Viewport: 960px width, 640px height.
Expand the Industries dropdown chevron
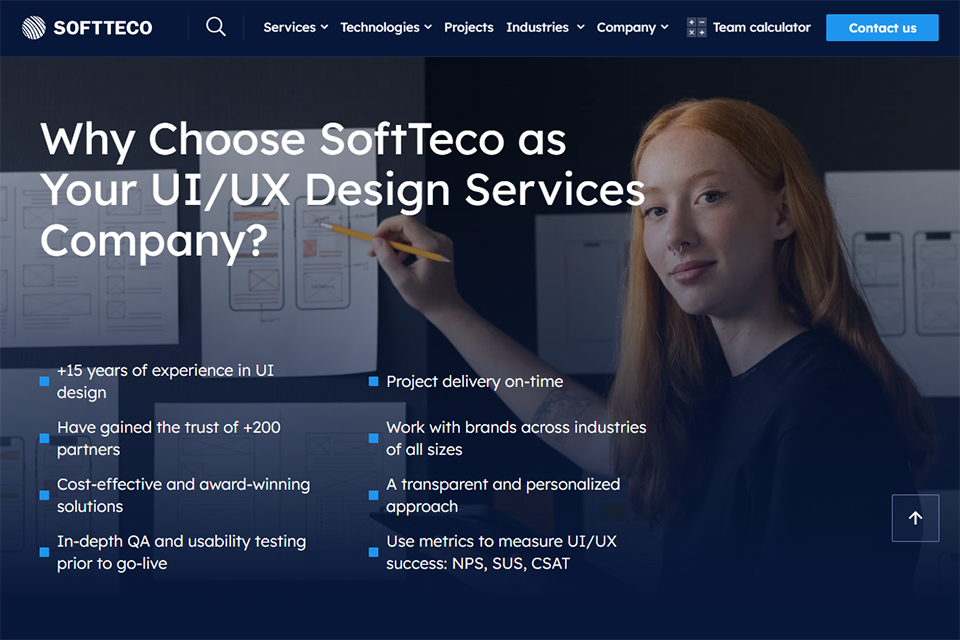pyautogui.click(x=580, y=28)
